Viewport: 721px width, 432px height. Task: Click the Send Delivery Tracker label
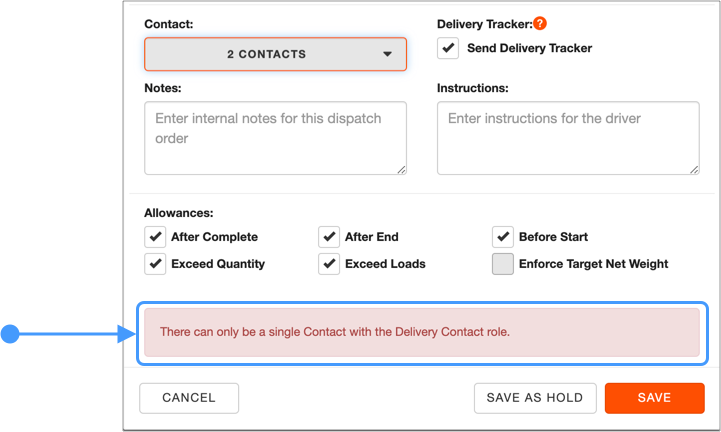pyautogui.click(x=530, y=48)
